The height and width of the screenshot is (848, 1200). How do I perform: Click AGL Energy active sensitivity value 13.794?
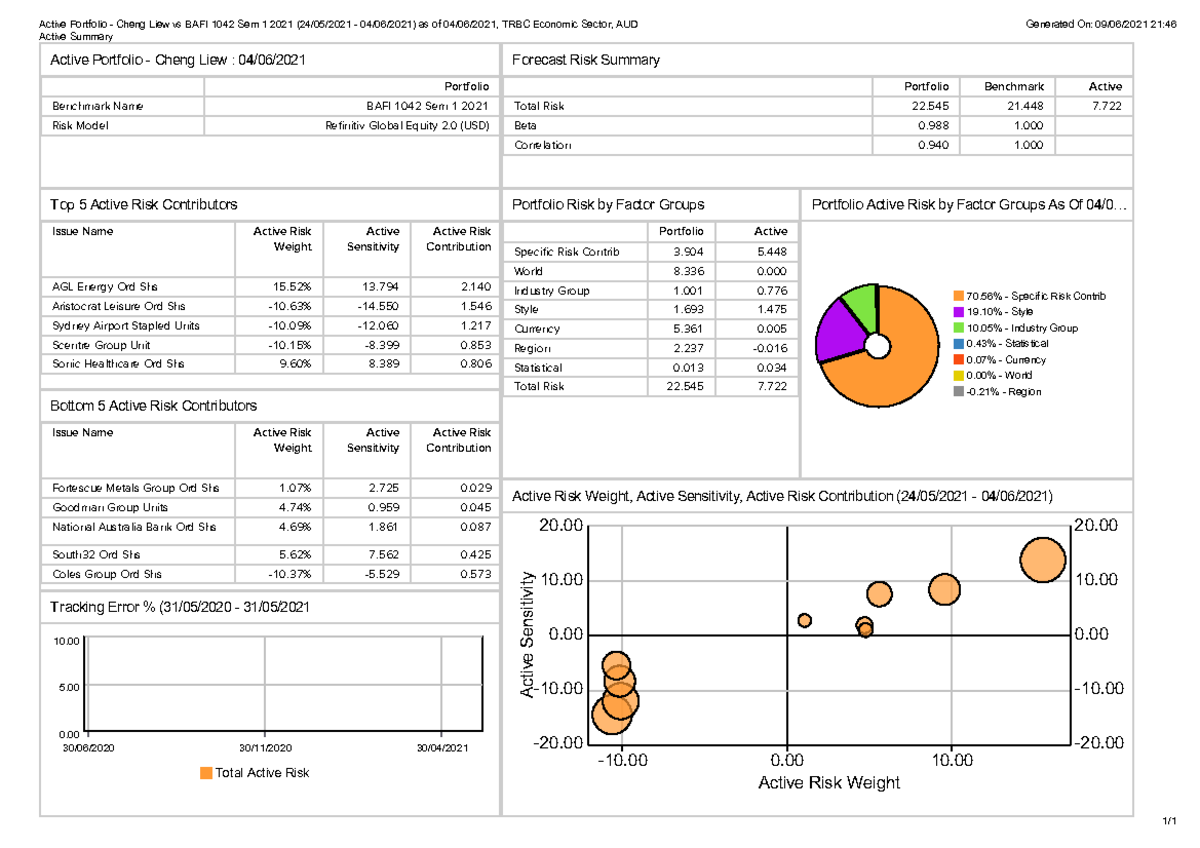[381, 287]
